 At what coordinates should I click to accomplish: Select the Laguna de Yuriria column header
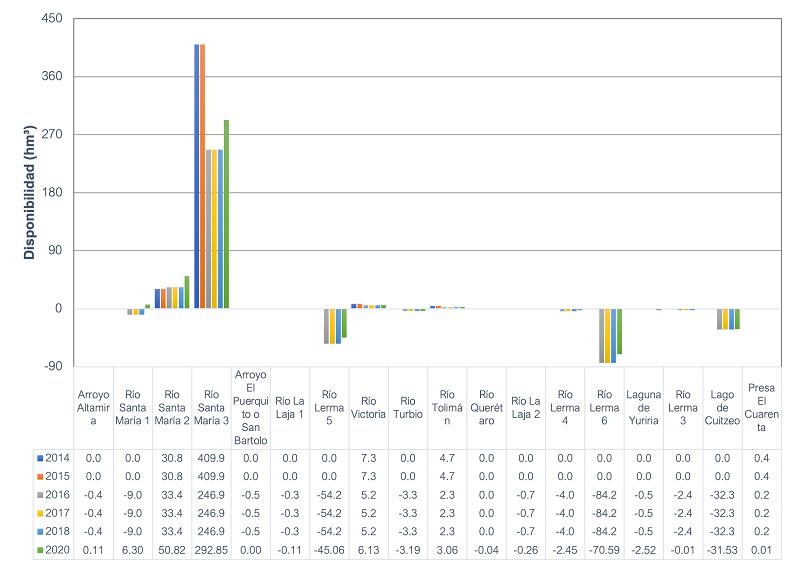point(643,407)
